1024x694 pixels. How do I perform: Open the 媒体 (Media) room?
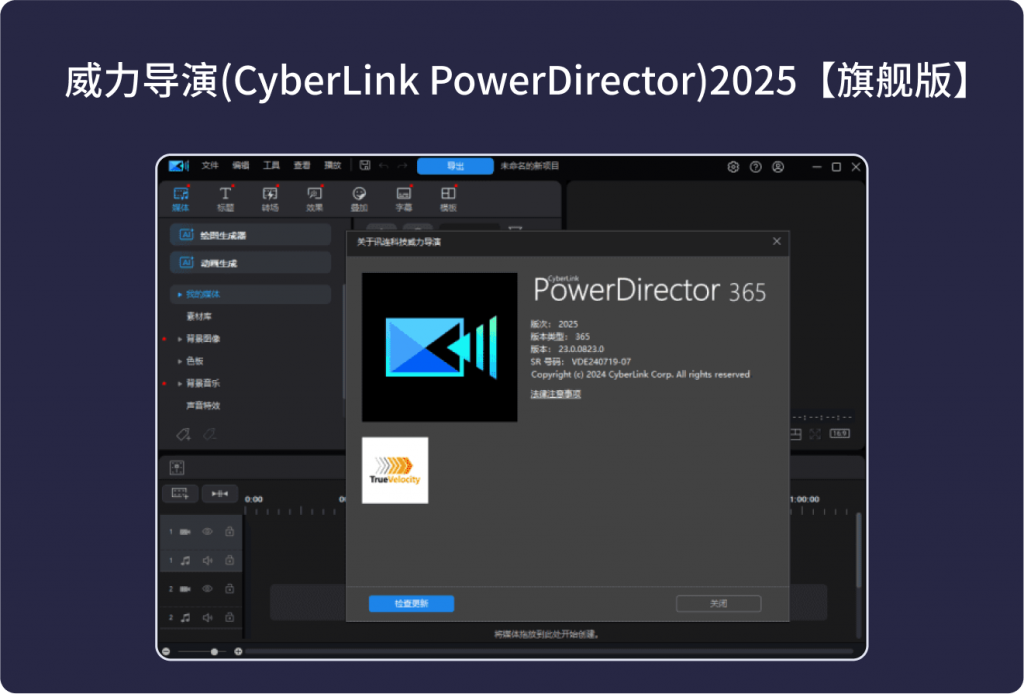click(181, 199)
